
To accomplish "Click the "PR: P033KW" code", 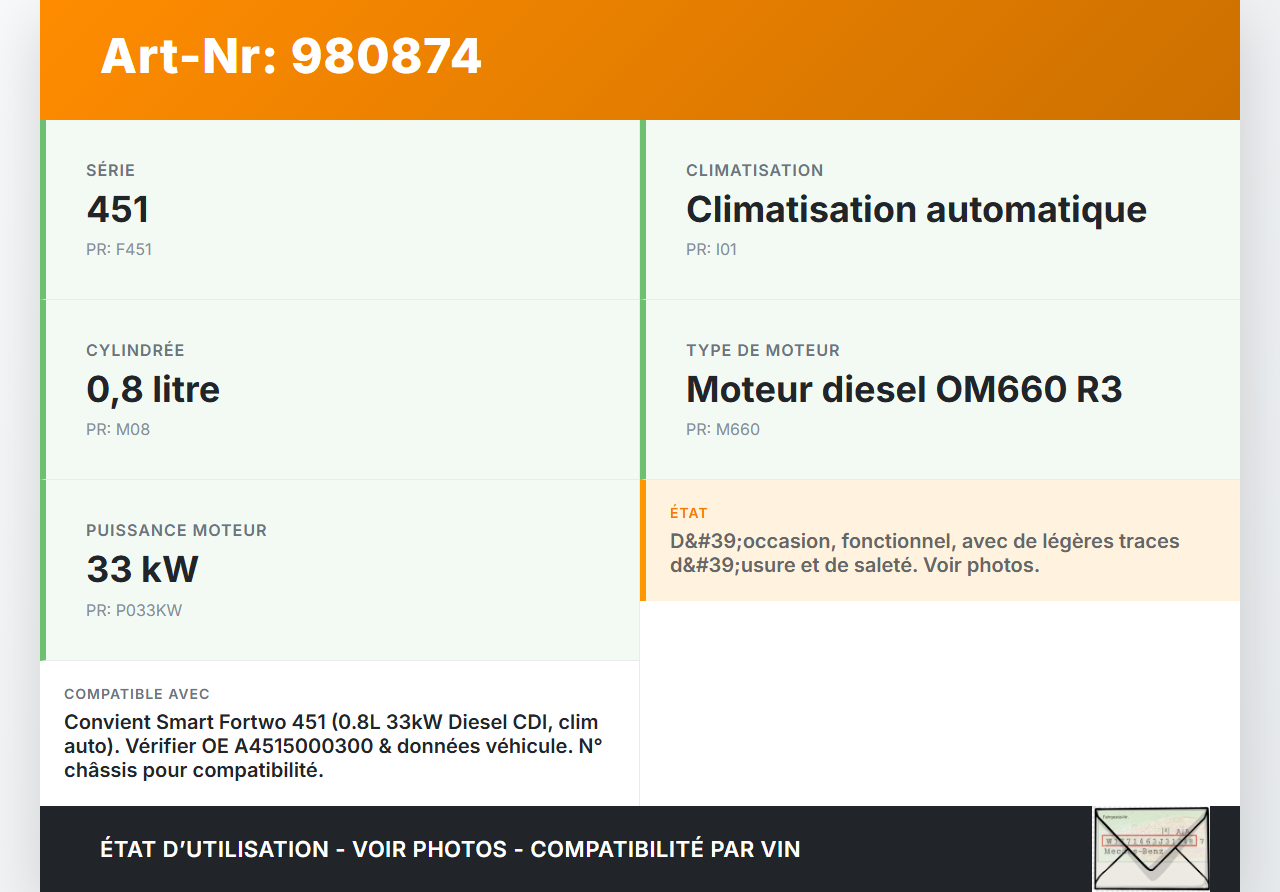I will pyautogui.click(x=134, y=610).
